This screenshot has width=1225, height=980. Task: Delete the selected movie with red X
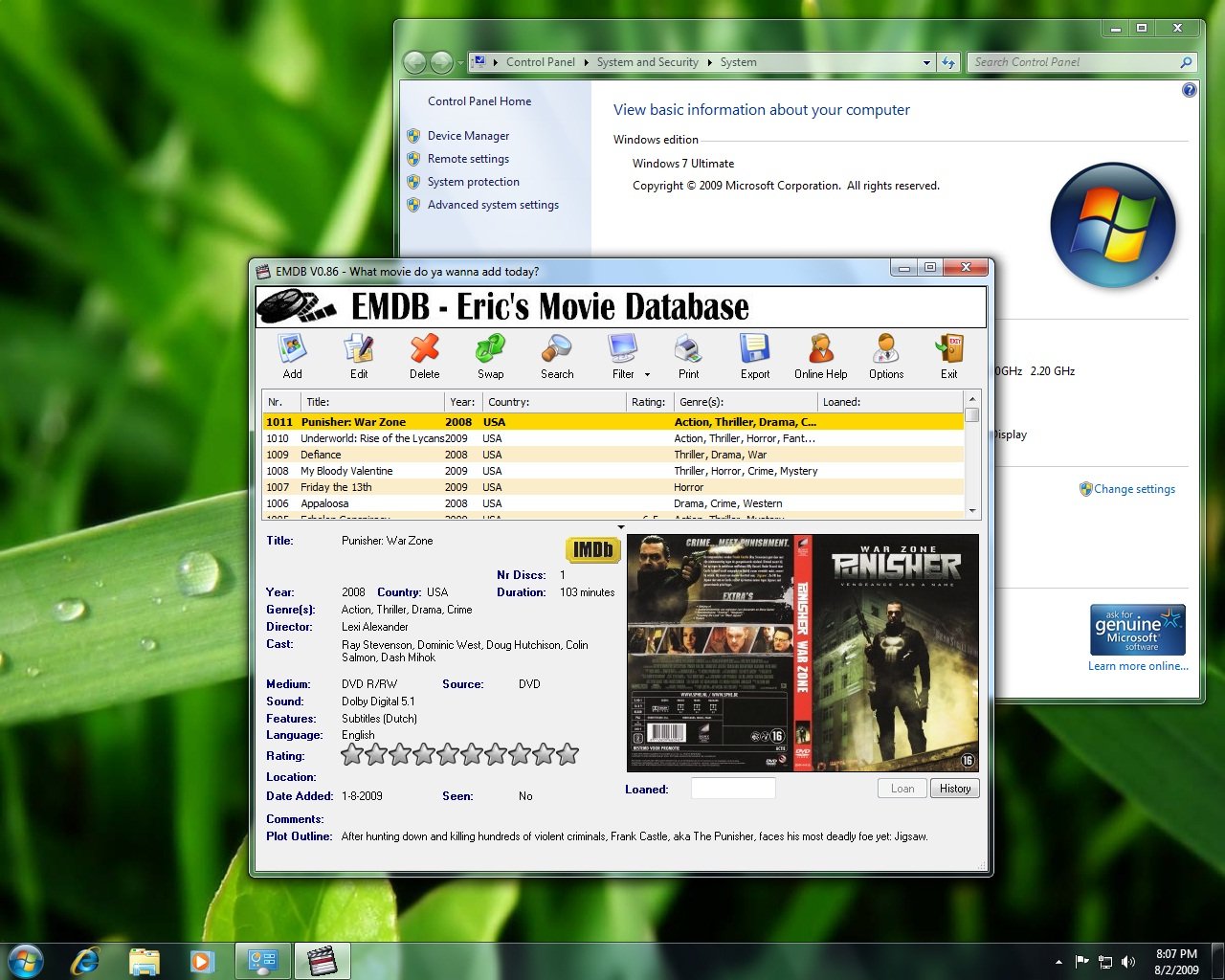pyautogui.click(x=424, y=349)
